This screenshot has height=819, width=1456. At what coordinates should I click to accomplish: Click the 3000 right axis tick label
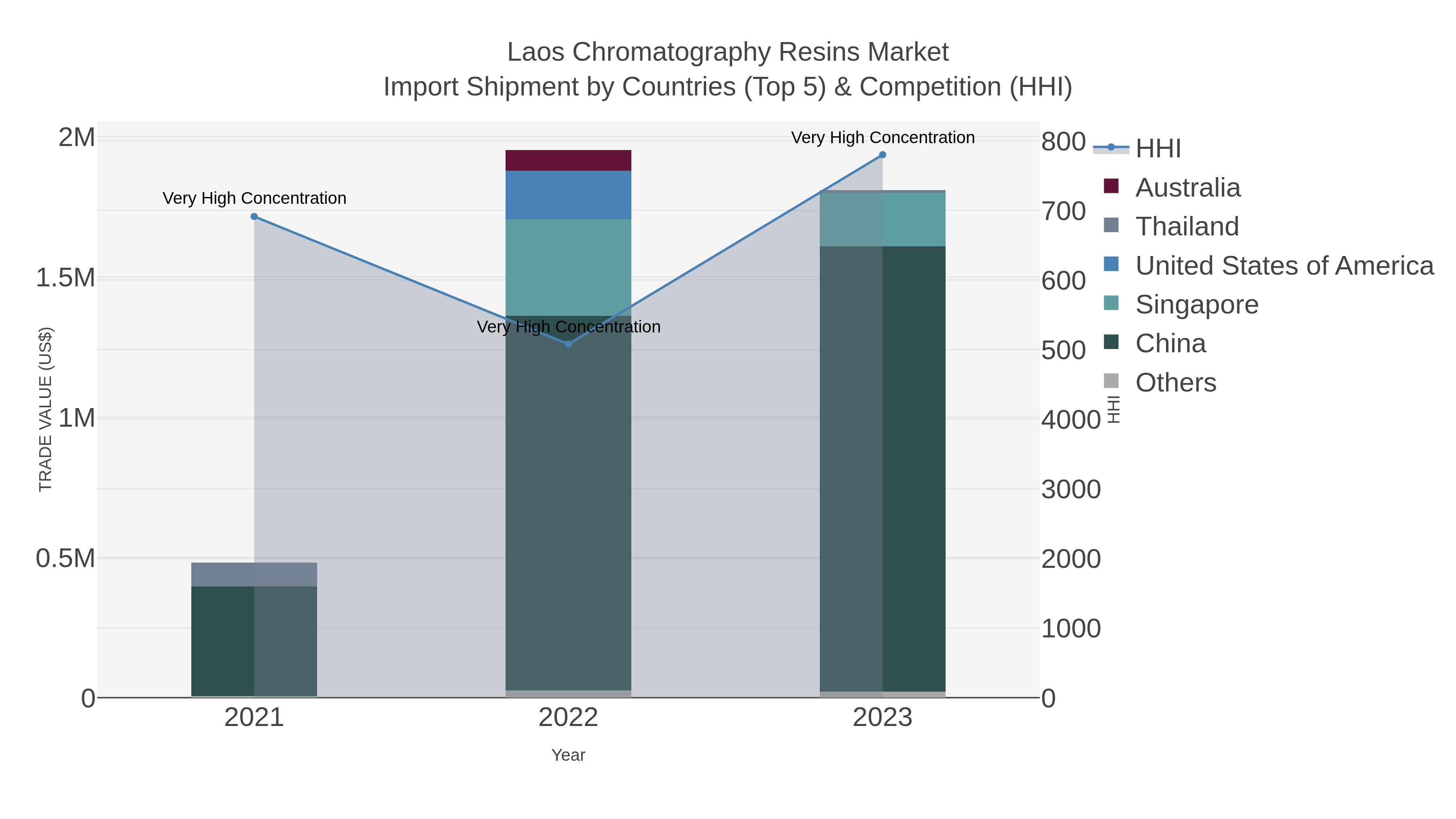coord(1071,489)
